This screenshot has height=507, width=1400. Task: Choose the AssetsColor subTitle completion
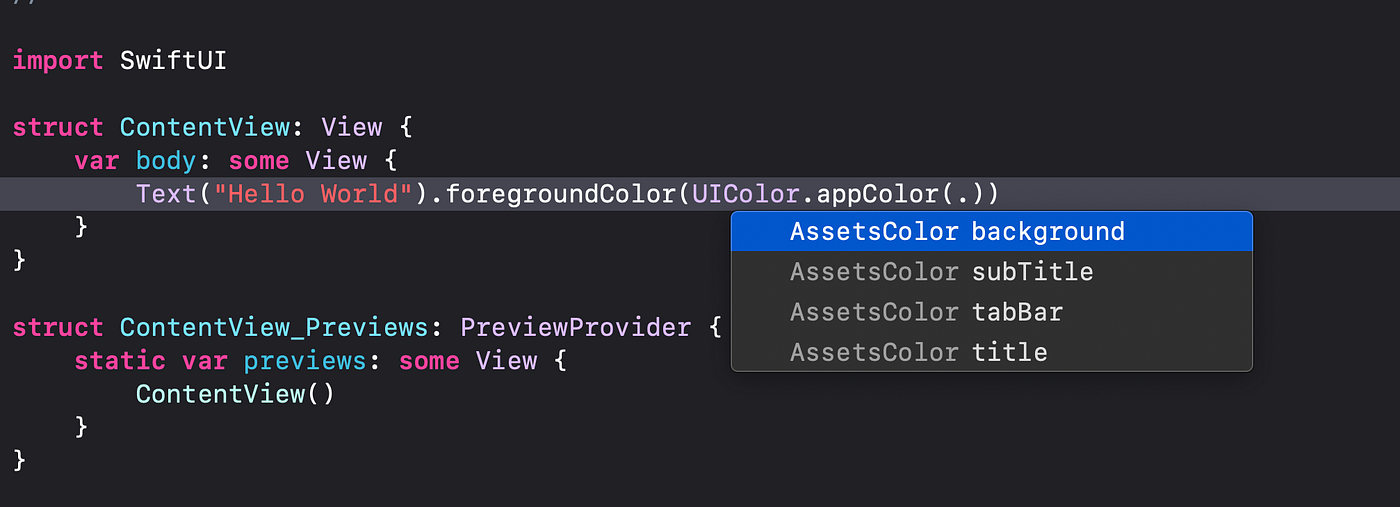(992, 272)
